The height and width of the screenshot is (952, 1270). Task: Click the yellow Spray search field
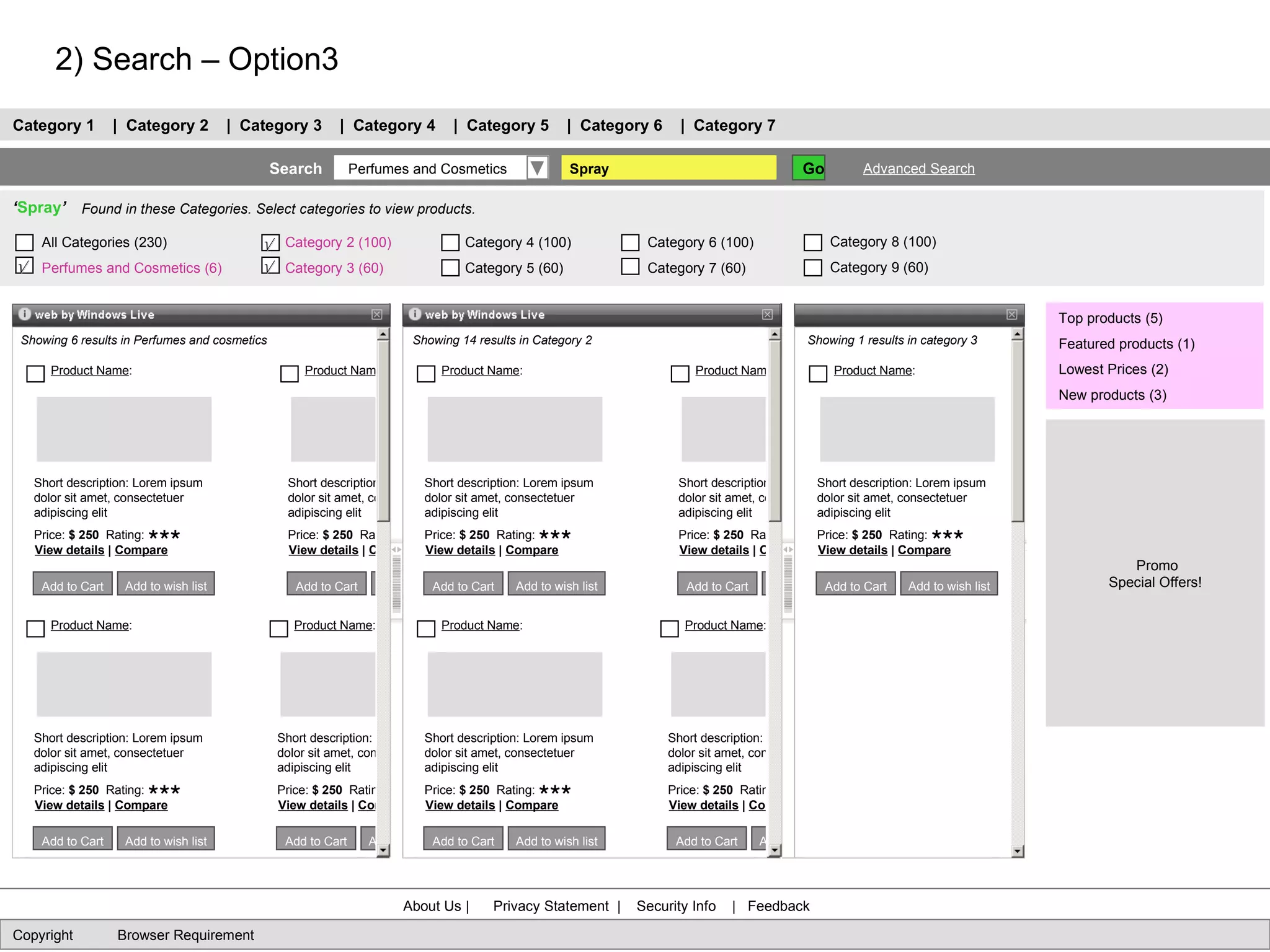[x=668, y=168]
